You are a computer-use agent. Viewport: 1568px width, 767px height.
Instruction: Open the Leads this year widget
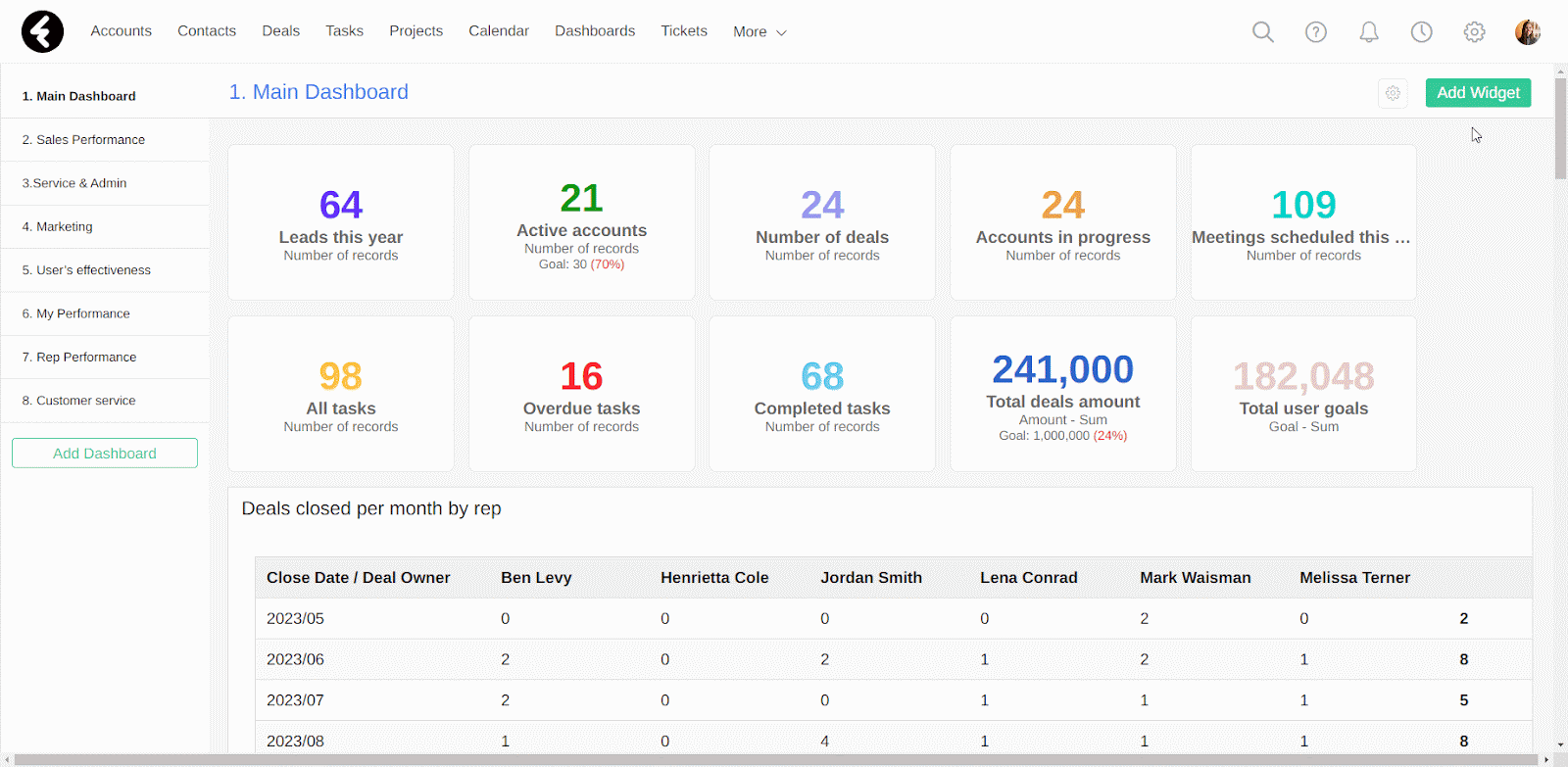tap(341, 222)
